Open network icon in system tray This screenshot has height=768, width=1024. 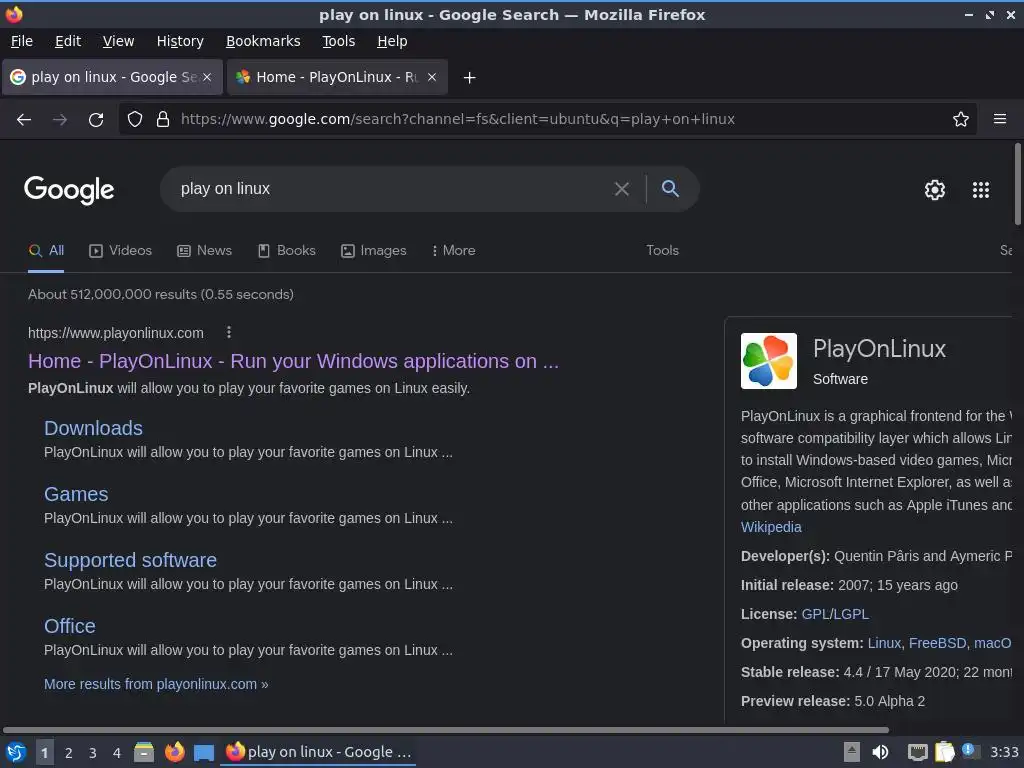pyautogui.click(x=918, y=752)
